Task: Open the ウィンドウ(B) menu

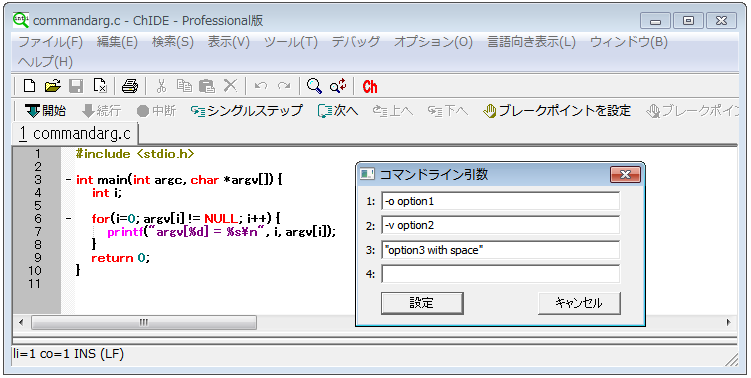Action: click(x=628, y=42)
